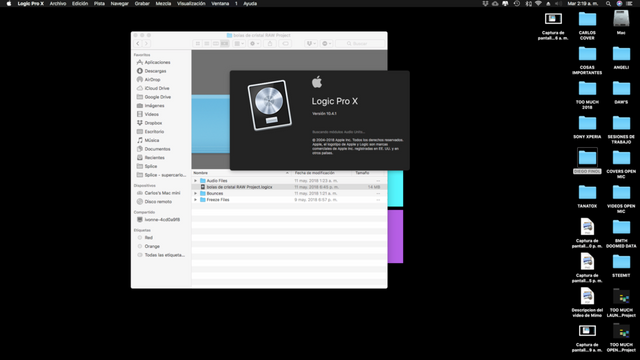
Task: Open Imágenes in Finder sidebar
Action: point(154,106)
